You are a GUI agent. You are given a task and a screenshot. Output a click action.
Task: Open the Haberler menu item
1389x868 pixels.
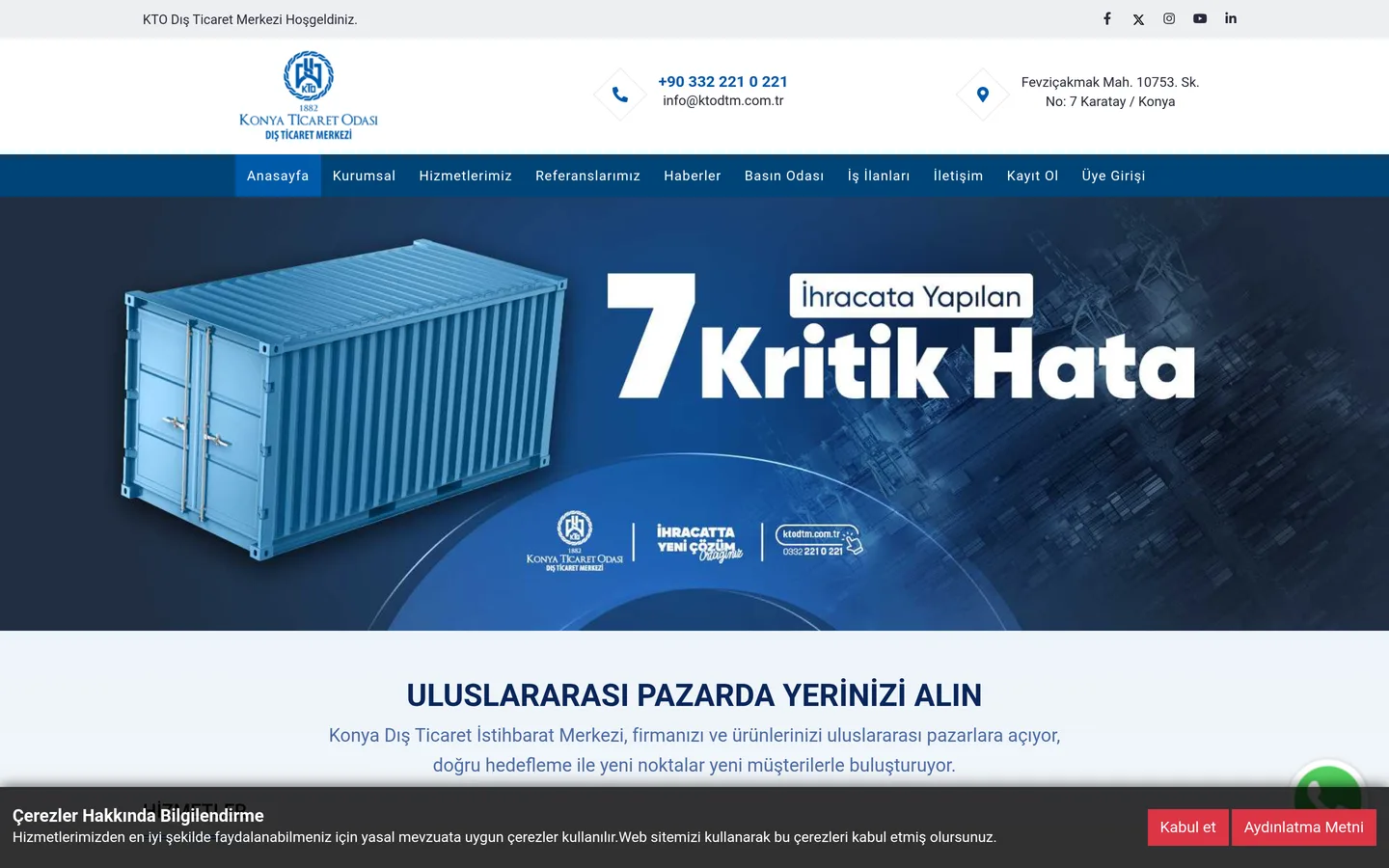tap(693, 176)
